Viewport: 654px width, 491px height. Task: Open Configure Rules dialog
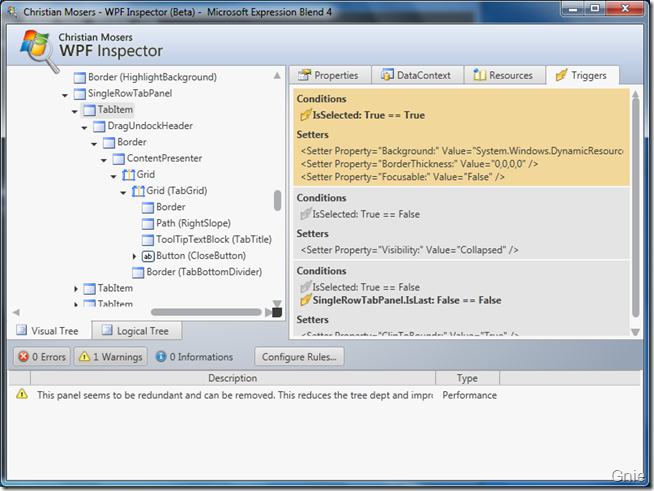click(x=299, y=357)
